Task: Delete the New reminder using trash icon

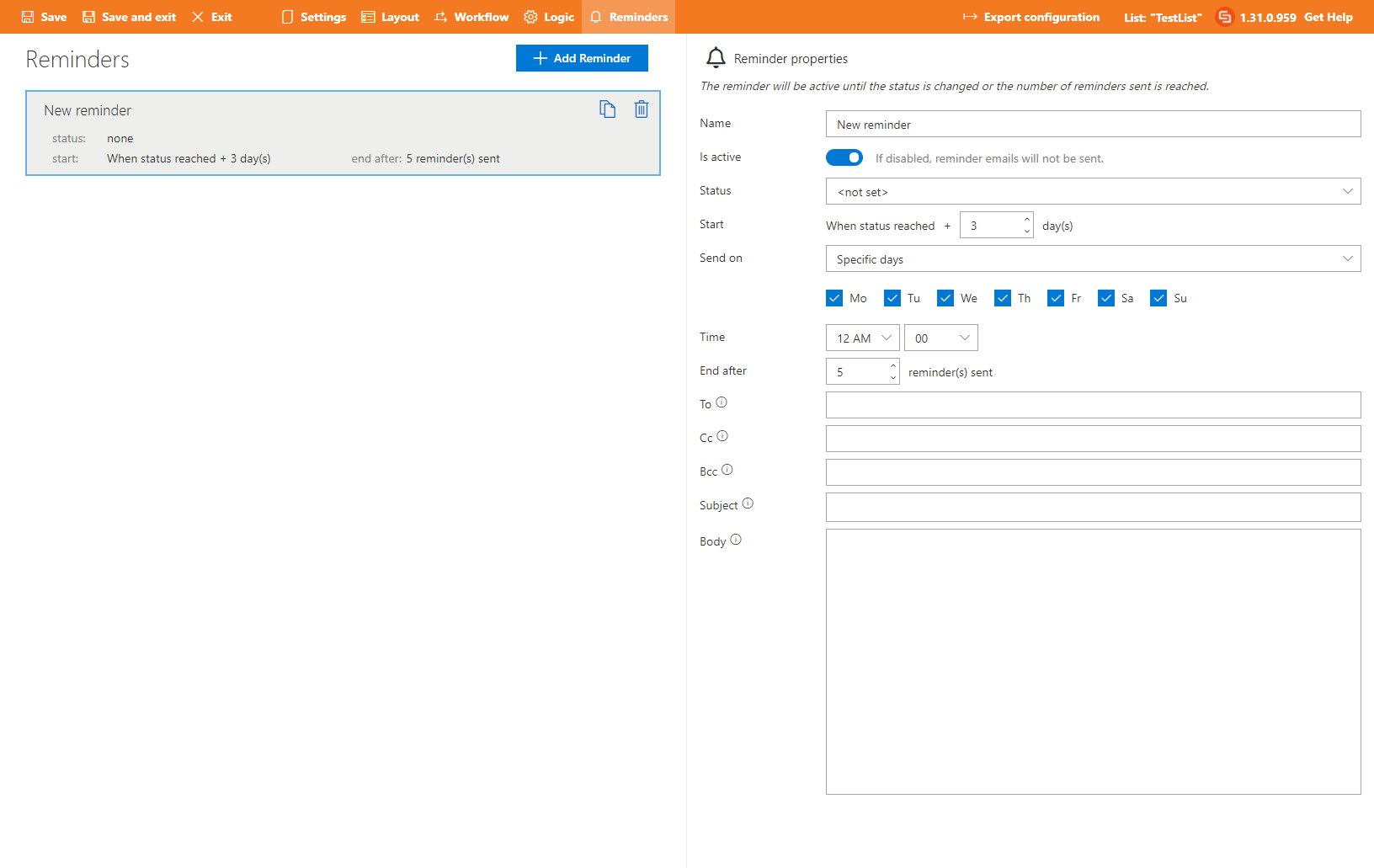Action: click(x=642, y=109)
